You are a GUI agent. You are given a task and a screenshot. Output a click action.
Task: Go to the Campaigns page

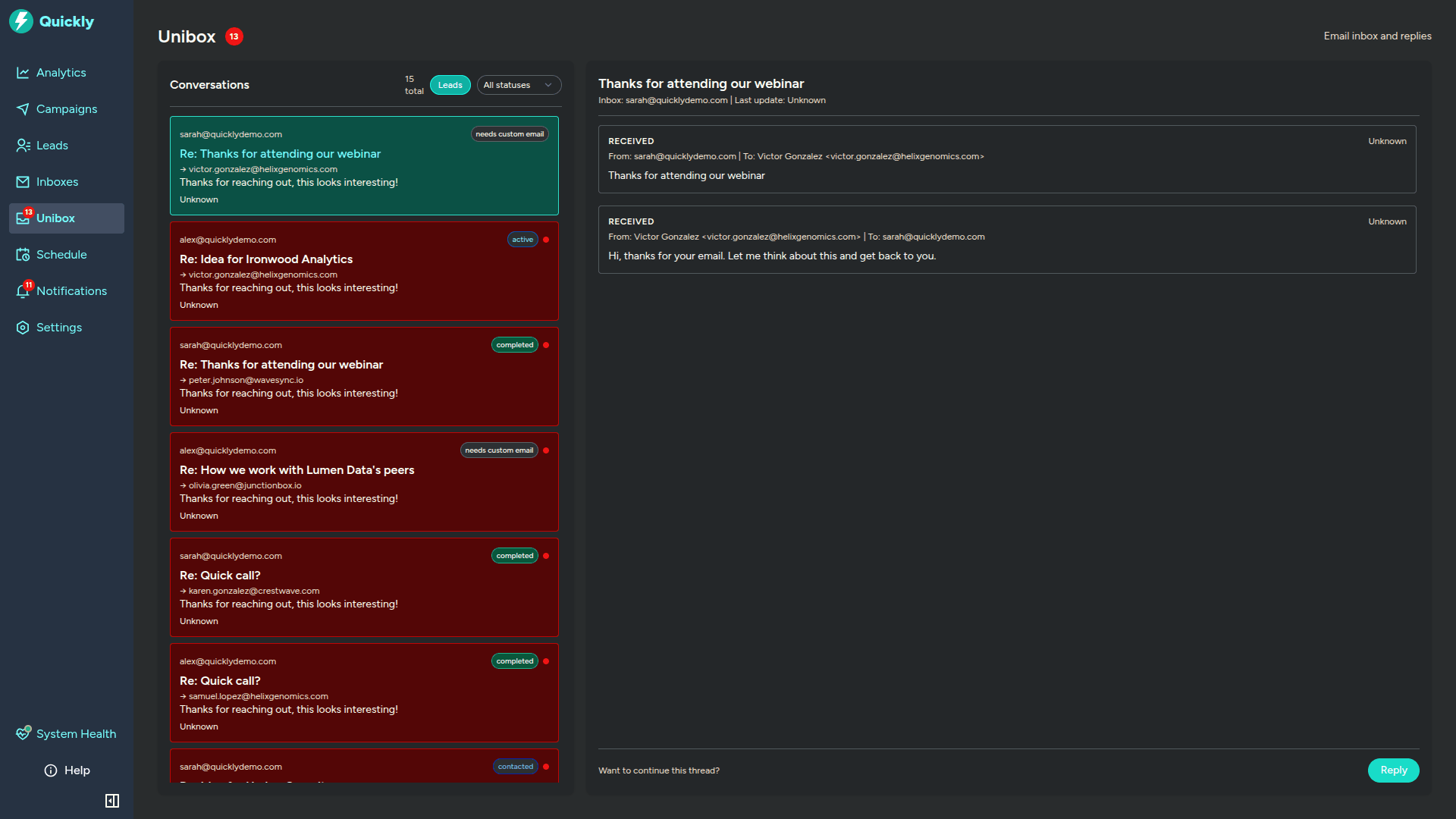pyautogui.click(x=67, y=109)
